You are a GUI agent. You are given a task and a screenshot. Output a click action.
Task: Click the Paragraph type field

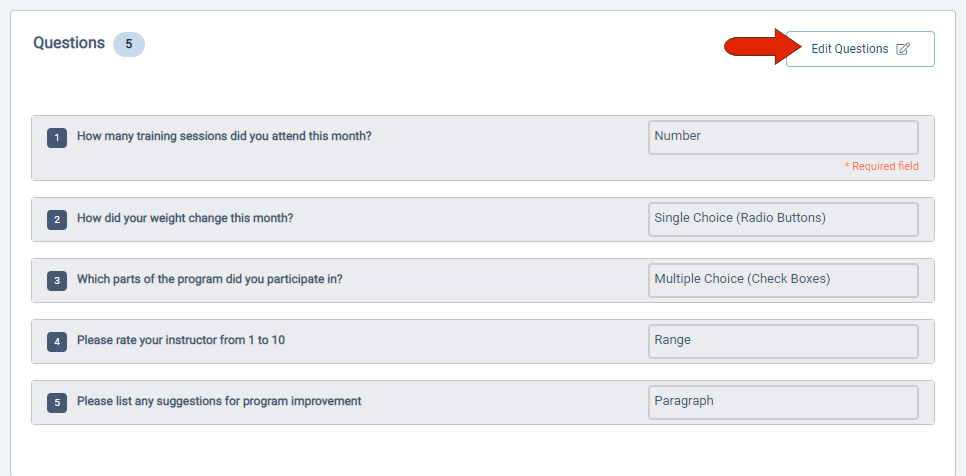(783, 402)
